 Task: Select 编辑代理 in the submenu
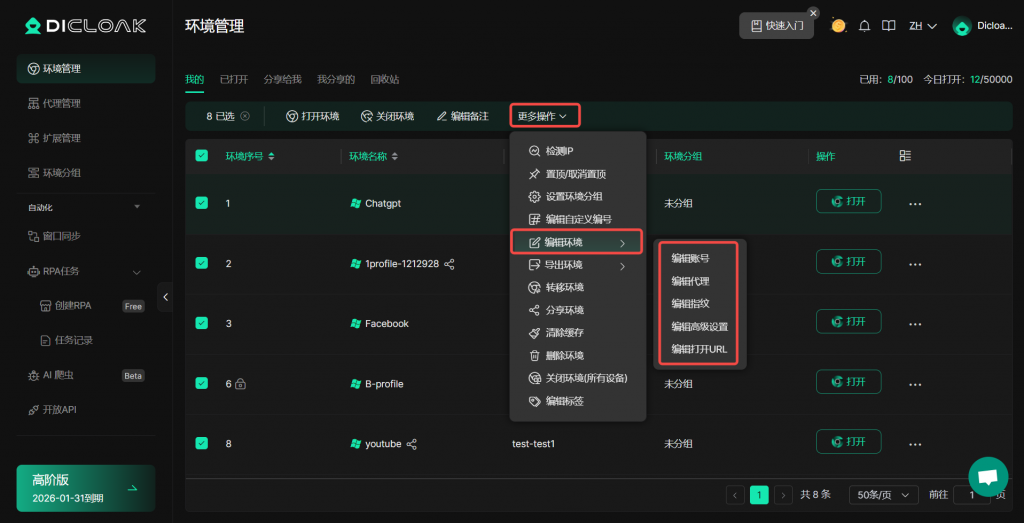click(691, 281)
